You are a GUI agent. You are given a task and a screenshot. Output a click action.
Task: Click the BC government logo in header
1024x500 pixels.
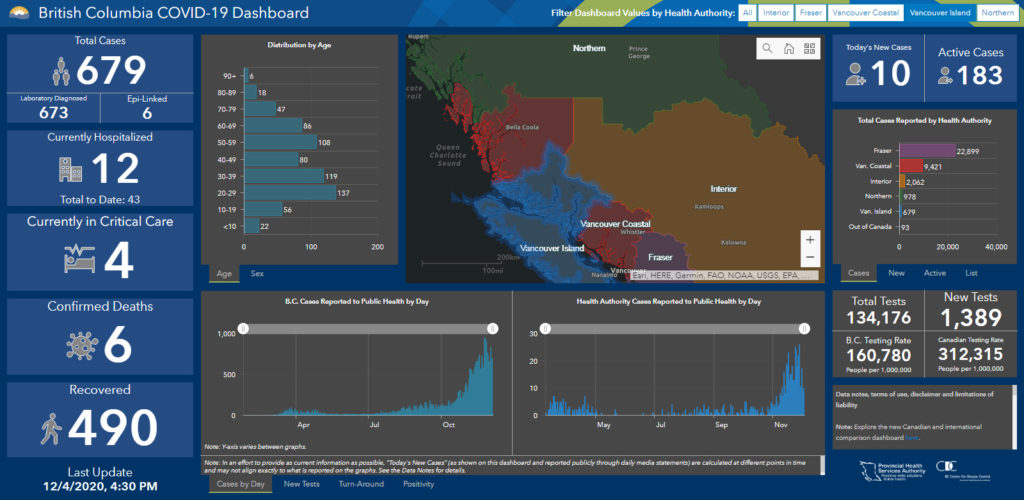[x=17, y=14]
